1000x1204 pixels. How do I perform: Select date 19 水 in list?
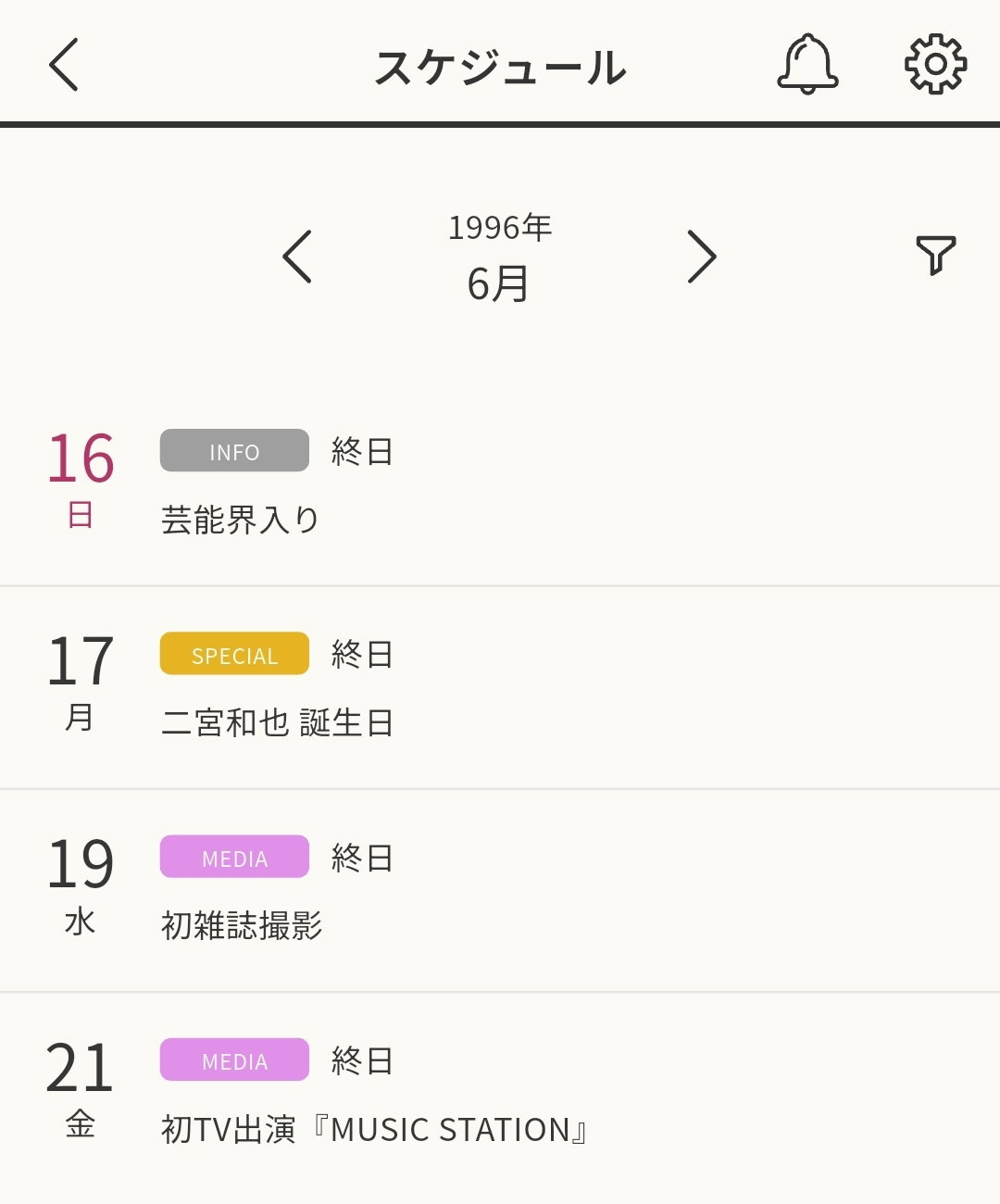tap(81, 884)
